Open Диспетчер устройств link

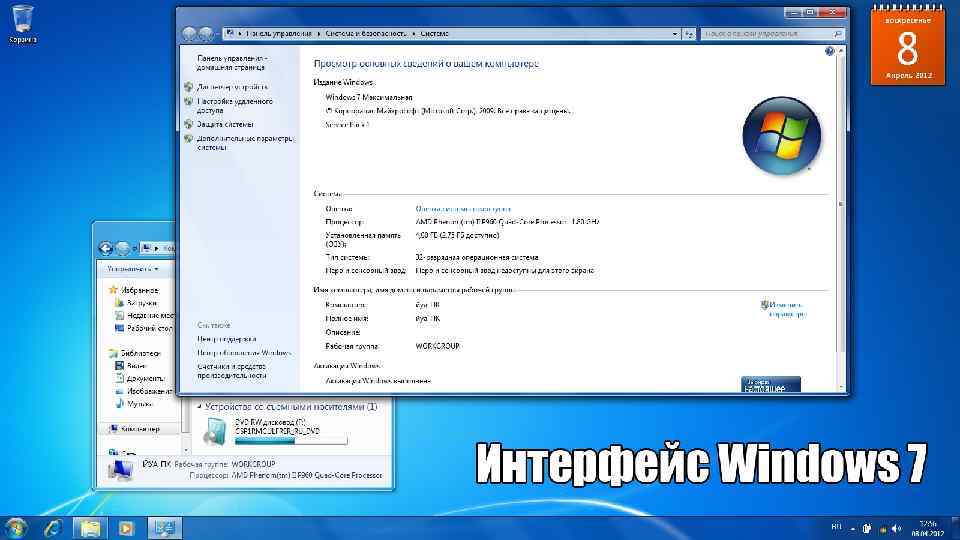pyautogui.click(x=232, y=87)
